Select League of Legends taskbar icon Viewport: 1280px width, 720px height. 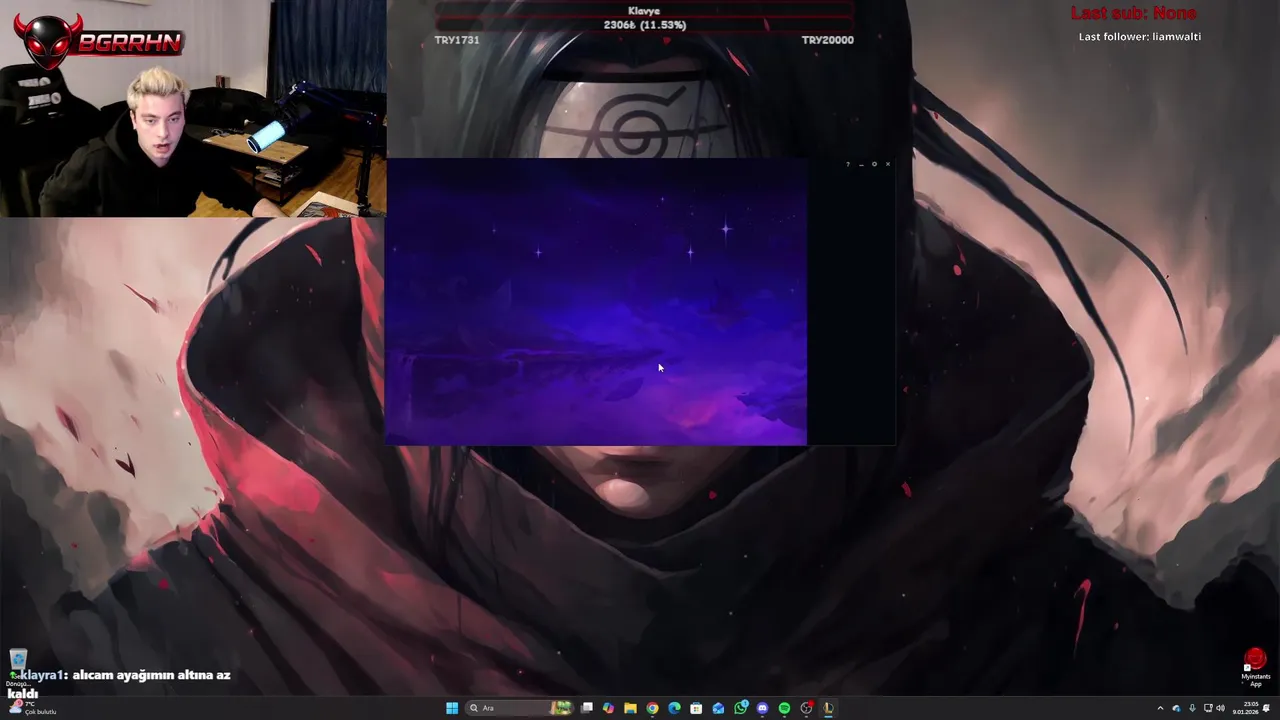pos(828,708)
